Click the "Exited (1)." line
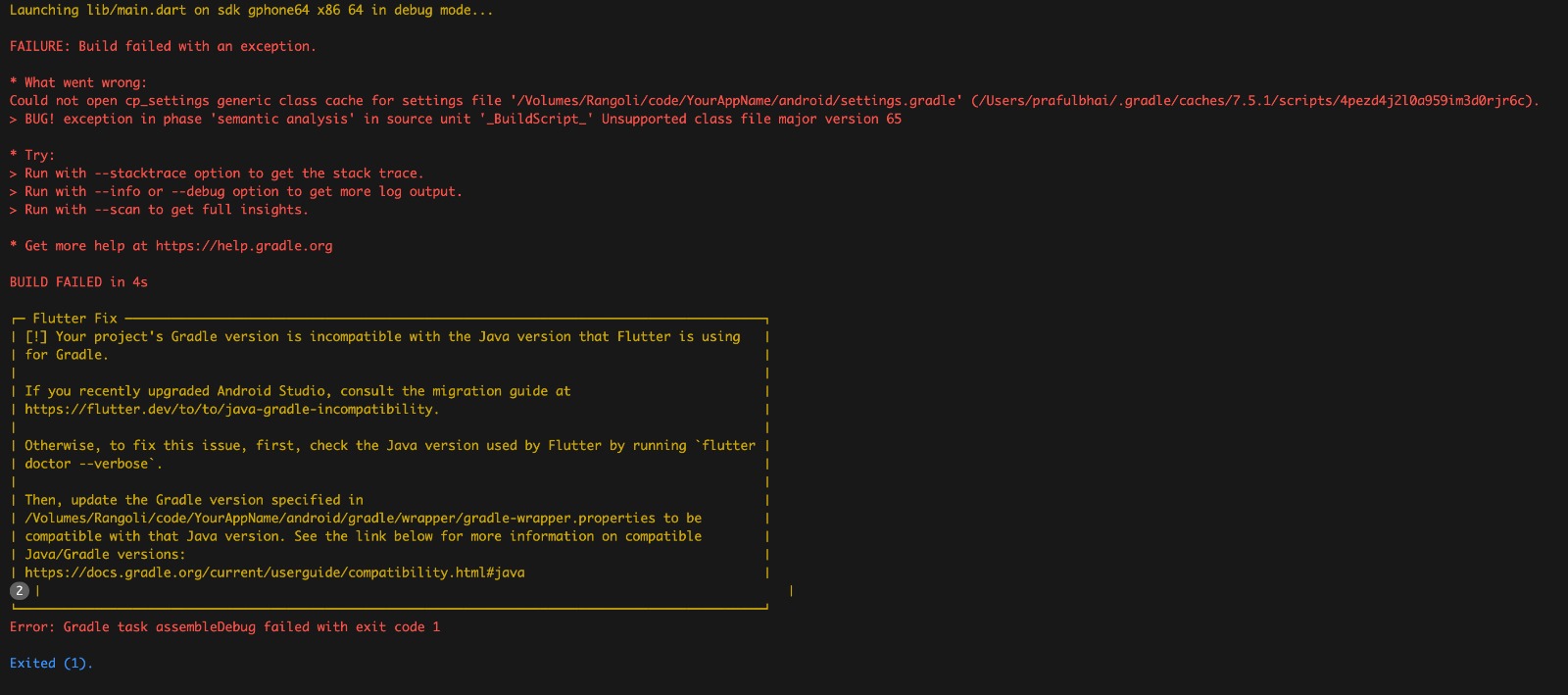The height and width of the screenshot is (695, 1568). point(51,664)
